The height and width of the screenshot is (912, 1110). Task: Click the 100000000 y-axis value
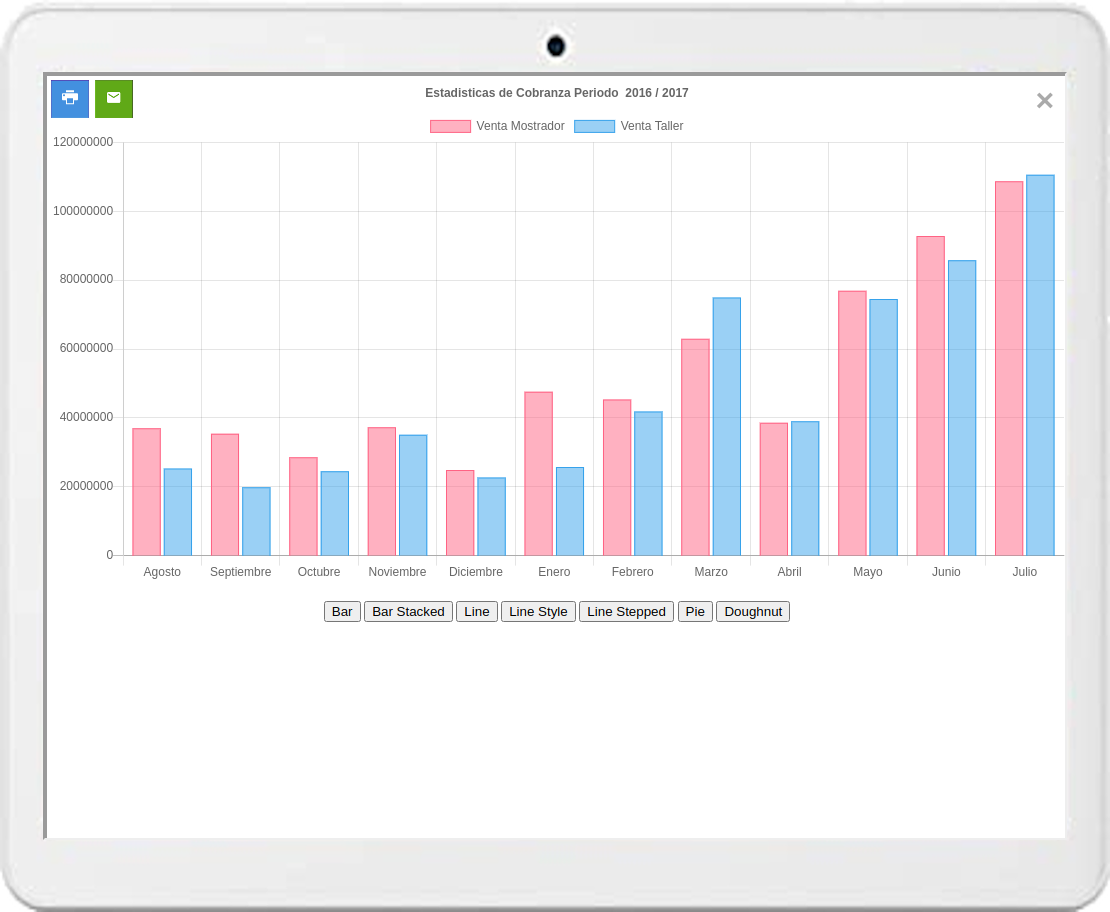83,211
